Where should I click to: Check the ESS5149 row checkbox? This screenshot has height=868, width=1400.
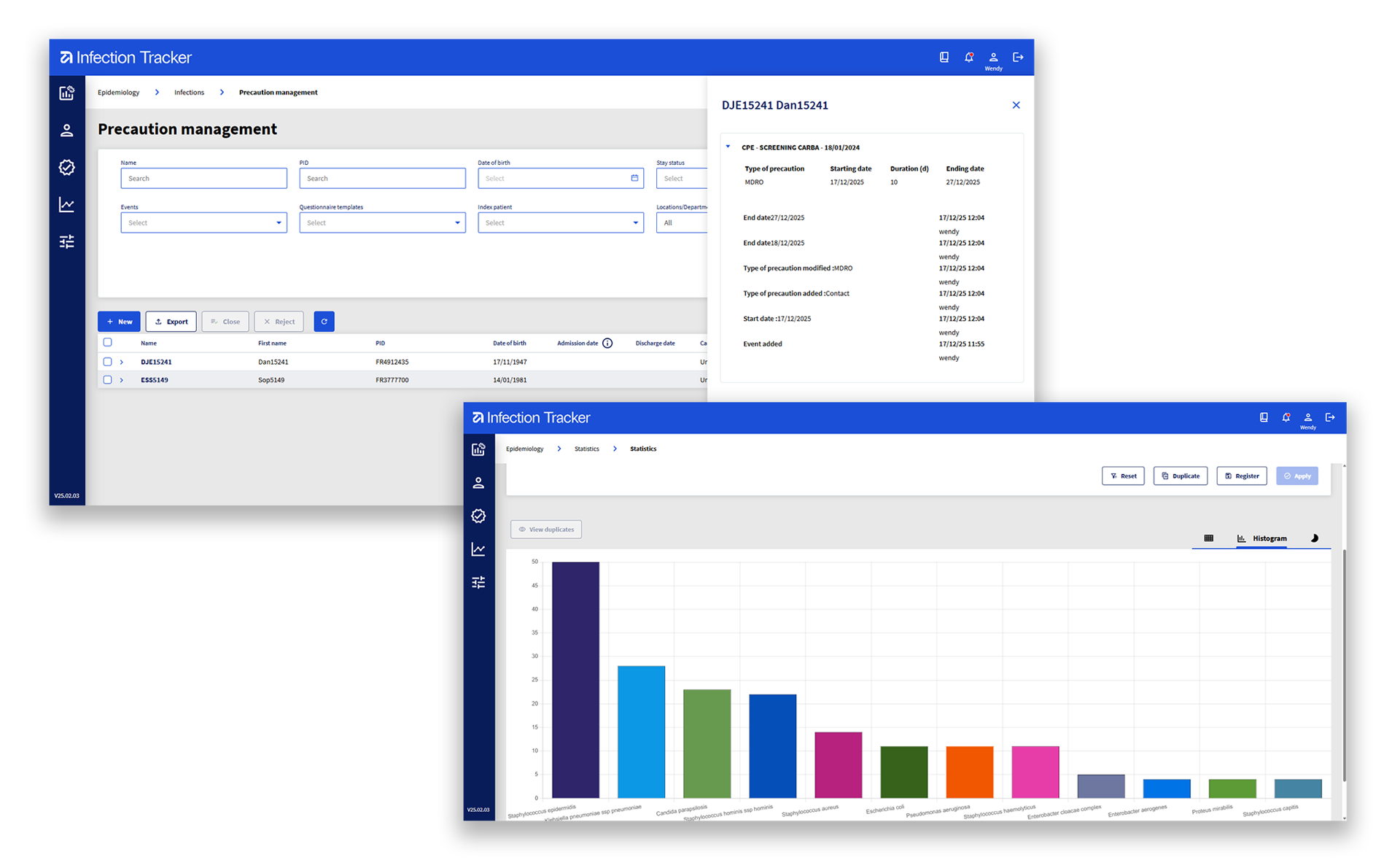pos(108,380)
